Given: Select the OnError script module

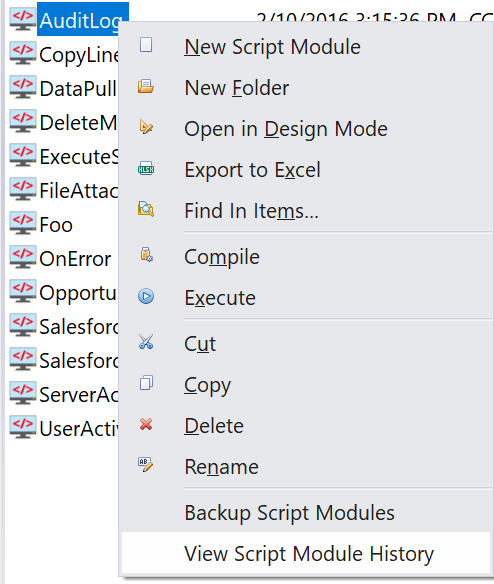Looking at the screenshot, I should (75, 259).
